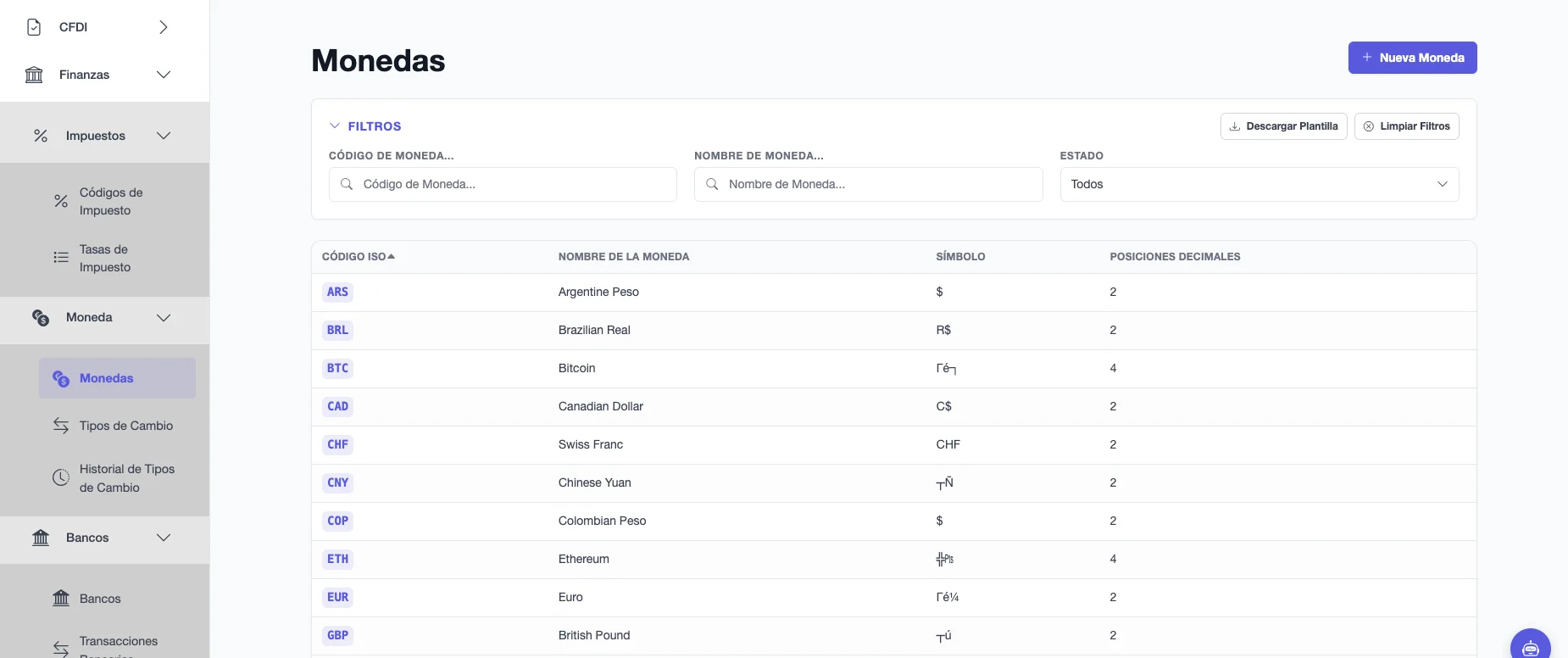
Task: Open the CAD currency code link
Action: coord(337,406)
